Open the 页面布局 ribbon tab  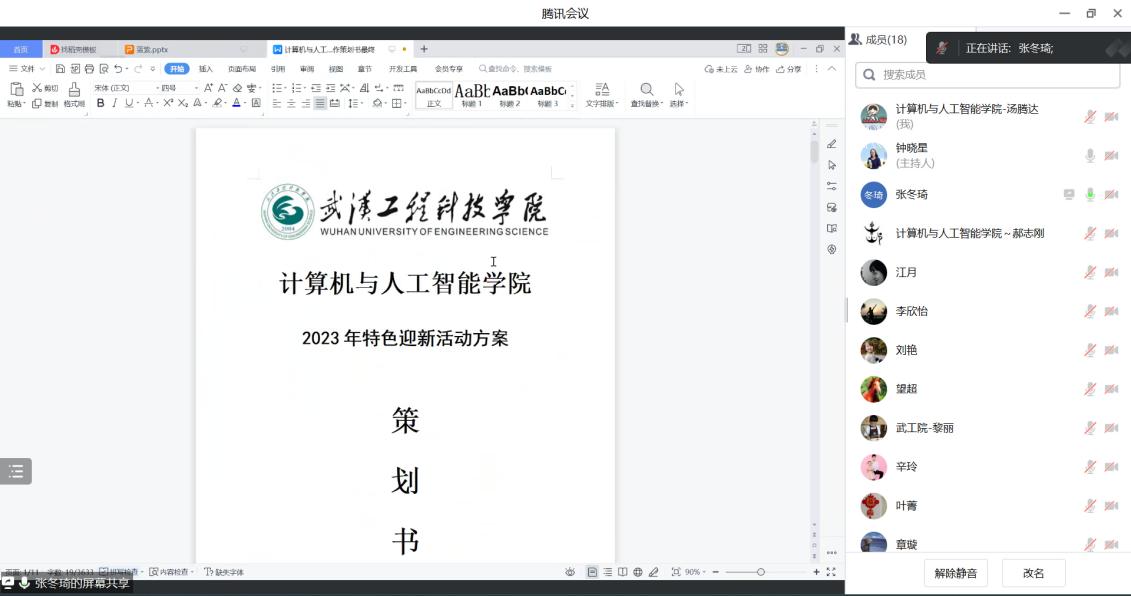pyautogui.click(x=241, y=69)
